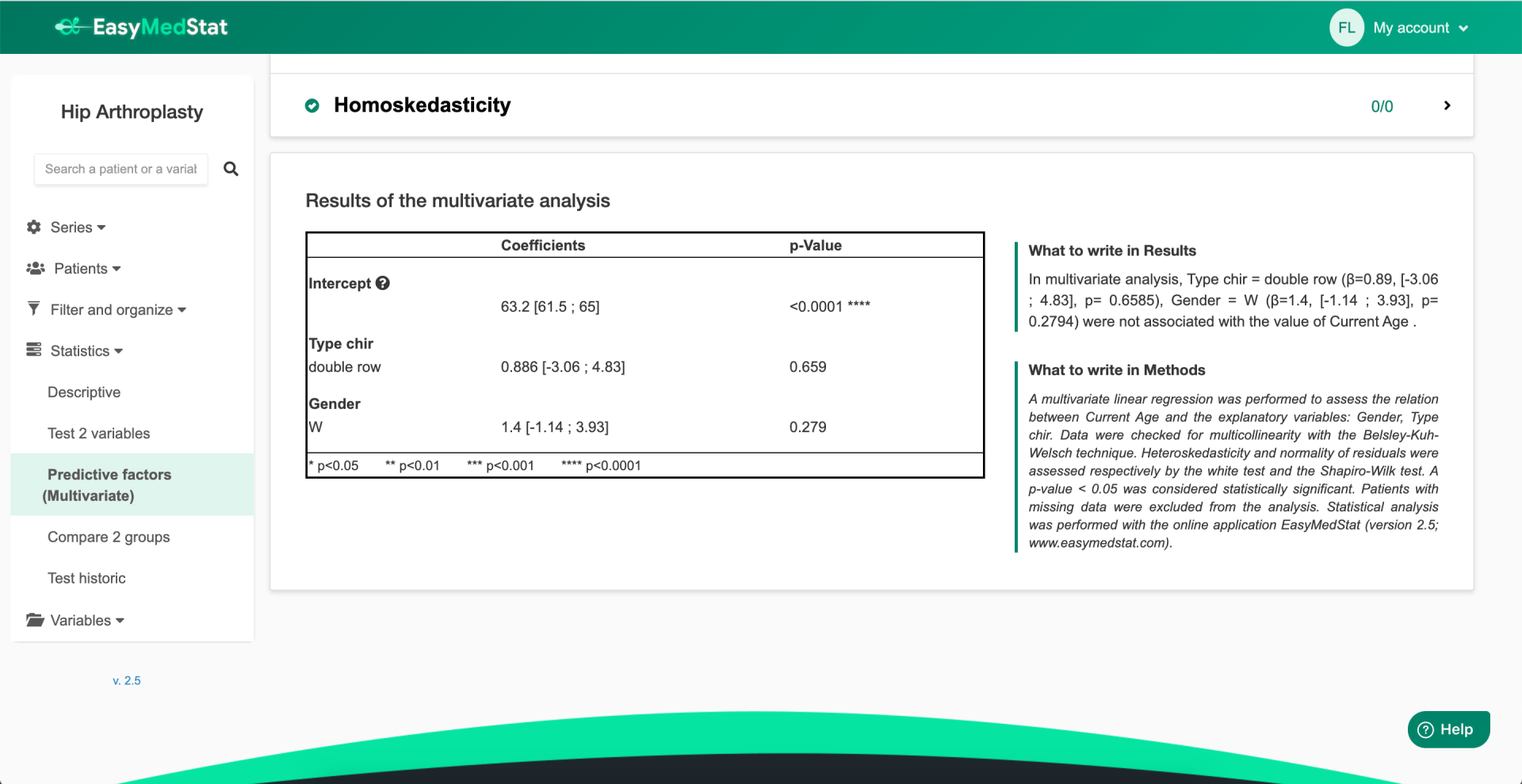Click the Homoskedasticity green check icon
Screen dimensions: 1522x784
pos(312,105)
